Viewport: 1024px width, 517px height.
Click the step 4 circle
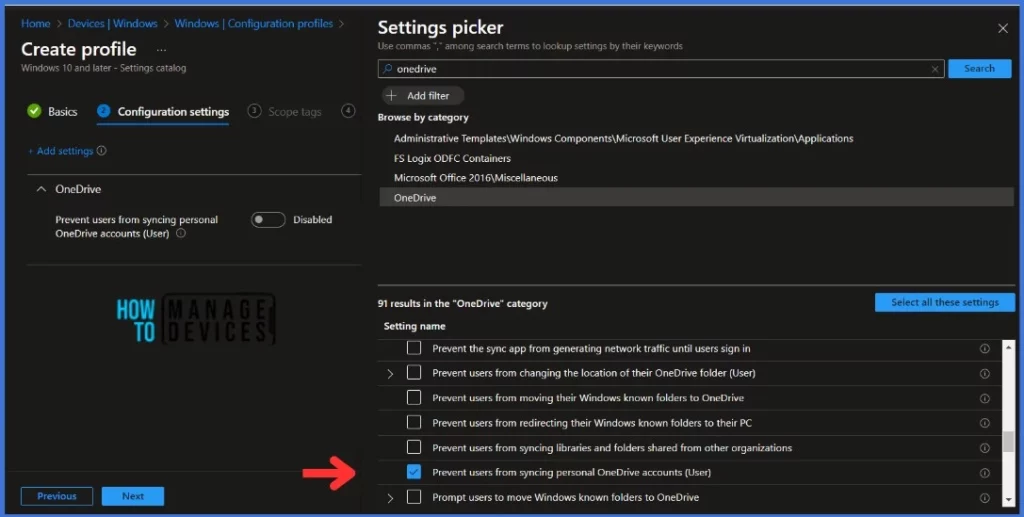[348, 111]
